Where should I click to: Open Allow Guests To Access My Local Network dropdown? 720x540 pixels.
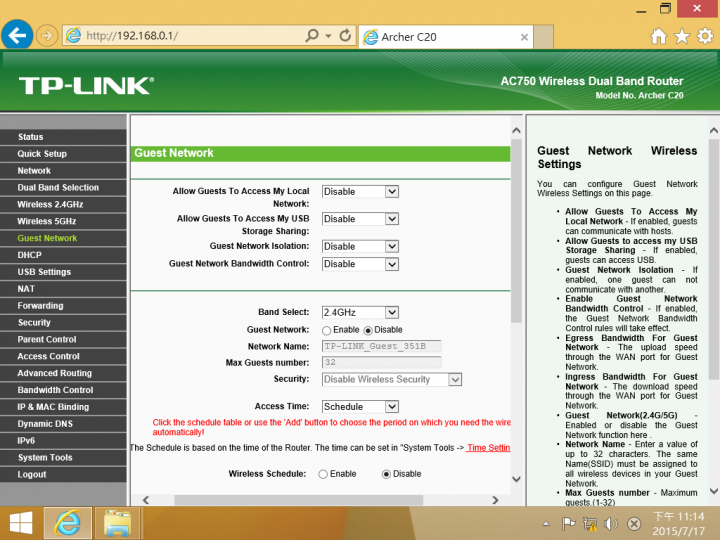click(360, 191)
